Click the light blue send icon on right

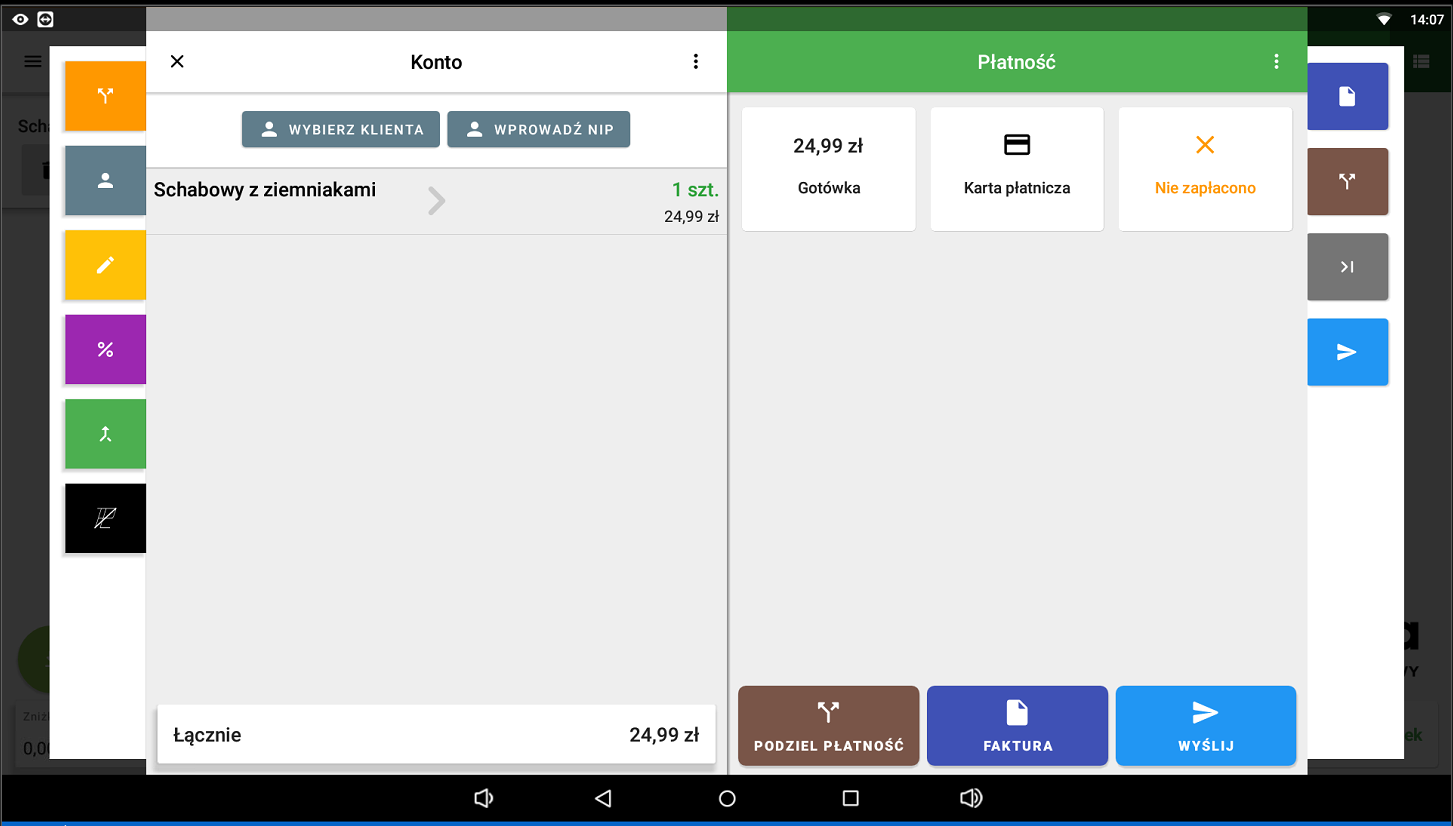coord(1347,352)
